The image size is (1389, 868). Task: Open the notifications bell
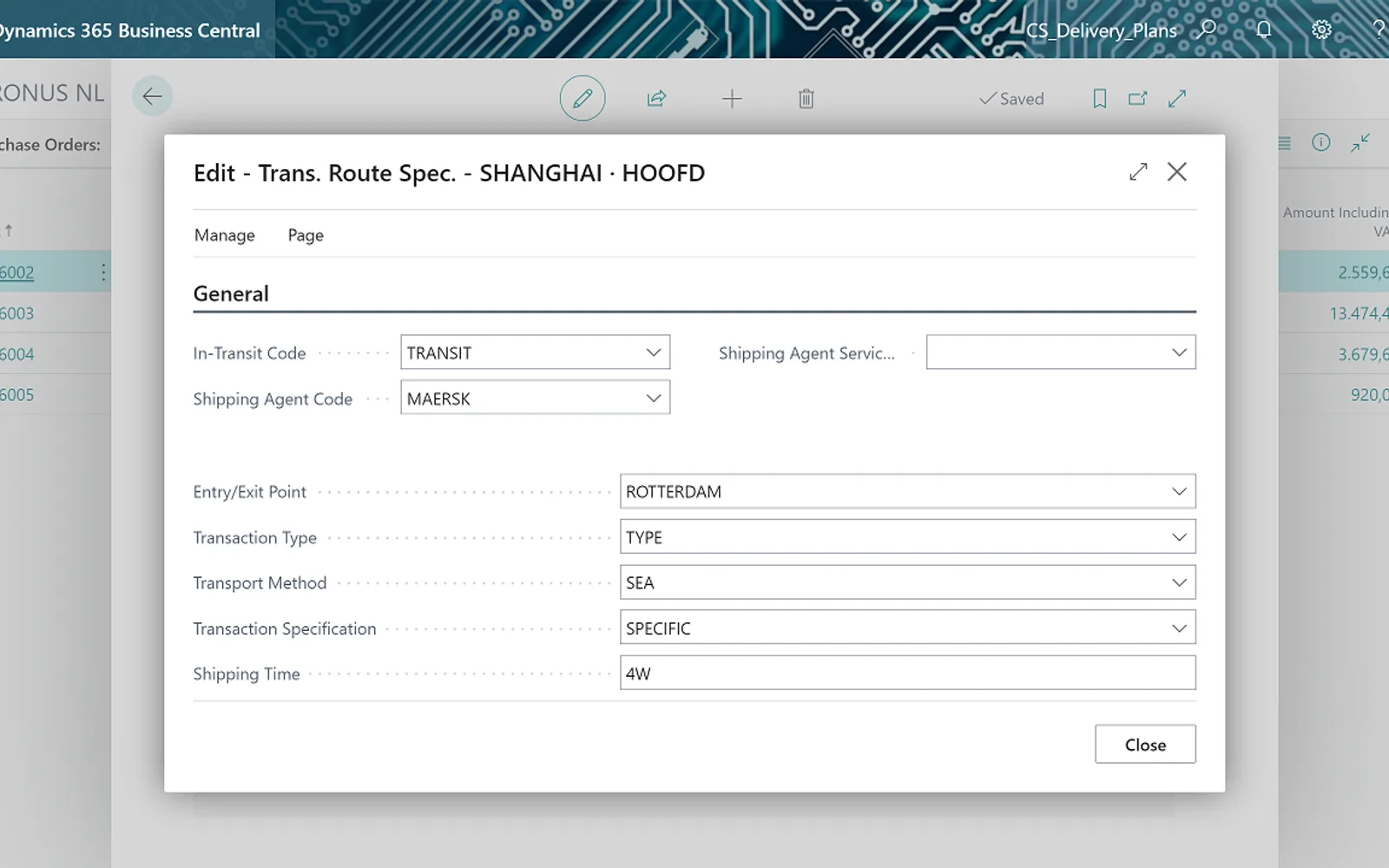(1264, 30)
